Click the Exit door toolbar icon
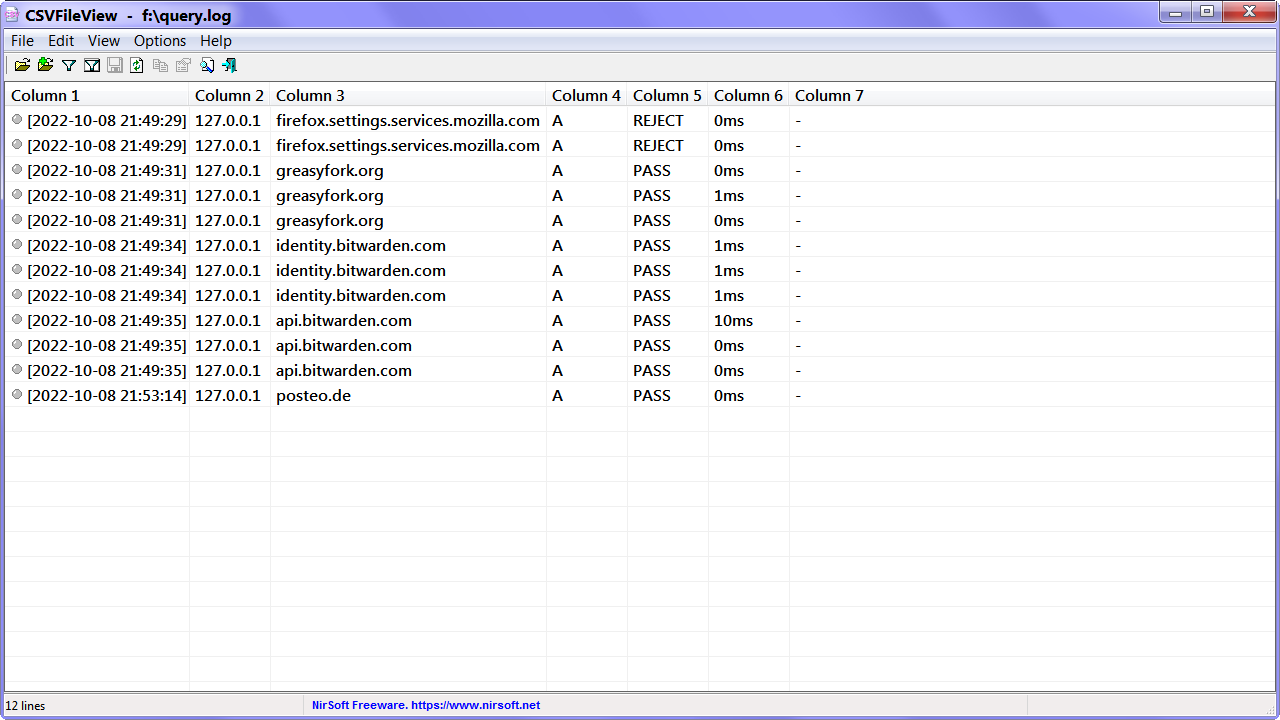 click(229, 65)
